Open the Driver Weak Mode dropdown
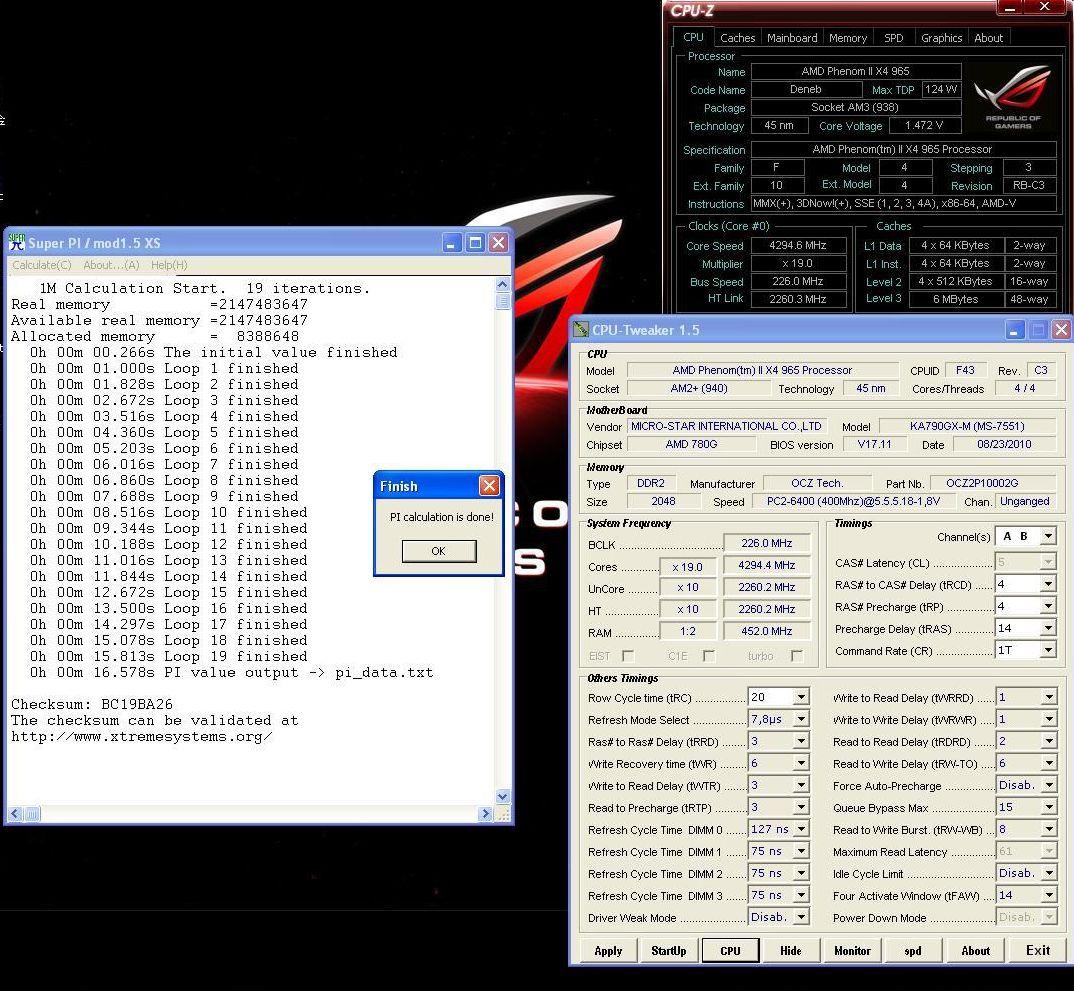This screenshot has width=1074, height=991. pos(801,916)
